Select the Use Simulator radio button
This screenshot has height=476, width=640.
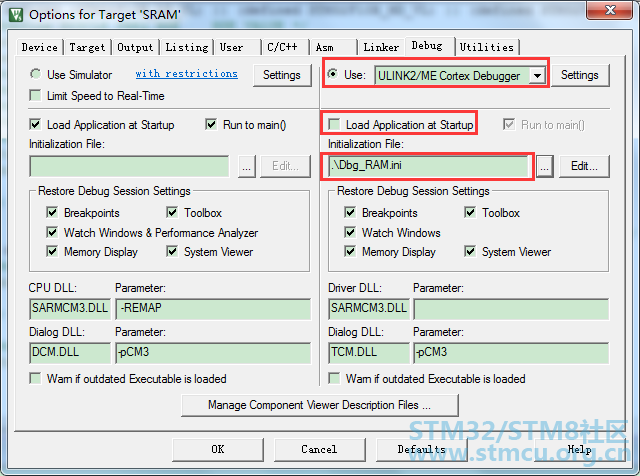point(36,74)
